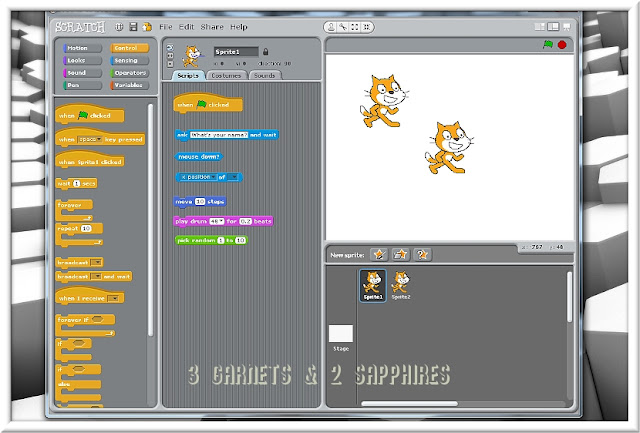
Task: Click the sprite list vertical scrollbar
Action: 569,297
